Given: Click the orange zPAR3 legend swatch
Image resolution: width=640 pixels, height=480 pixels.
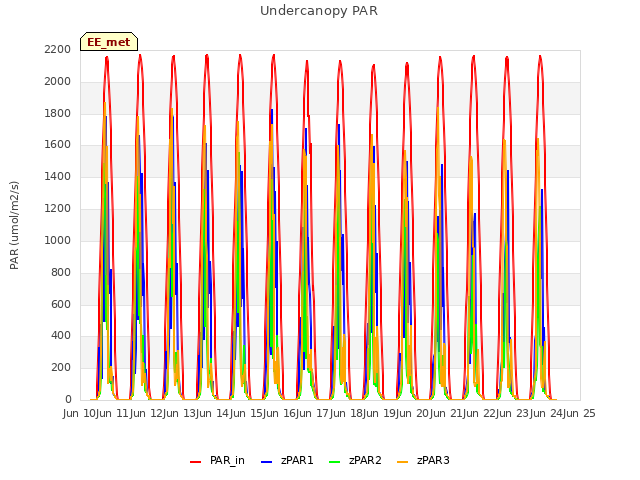Looking at the screenshot, I should pos(402,462).
